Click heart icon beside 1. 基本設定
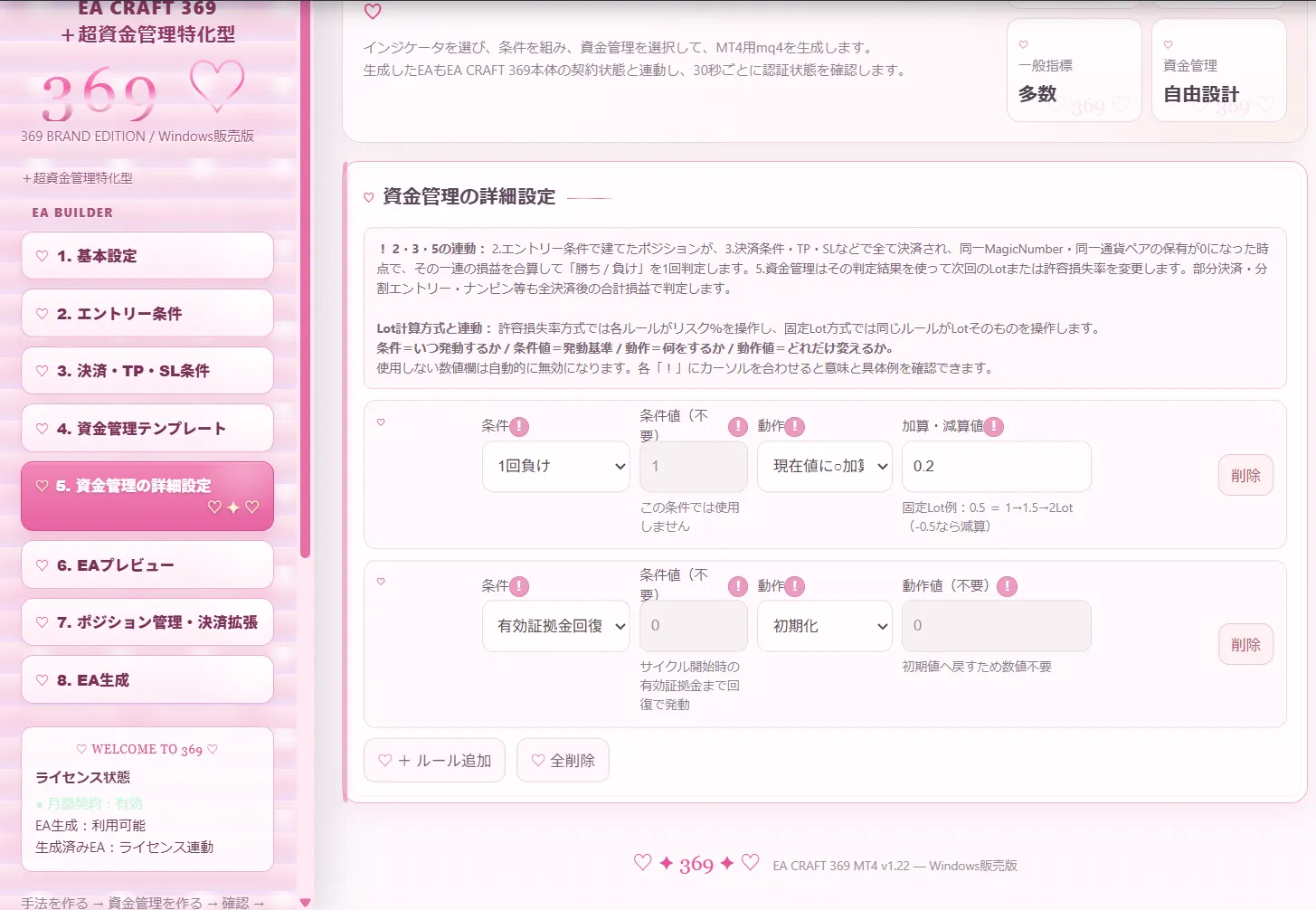The height and width of the screenshot is (910, 1316). click(x=42, y=256)
